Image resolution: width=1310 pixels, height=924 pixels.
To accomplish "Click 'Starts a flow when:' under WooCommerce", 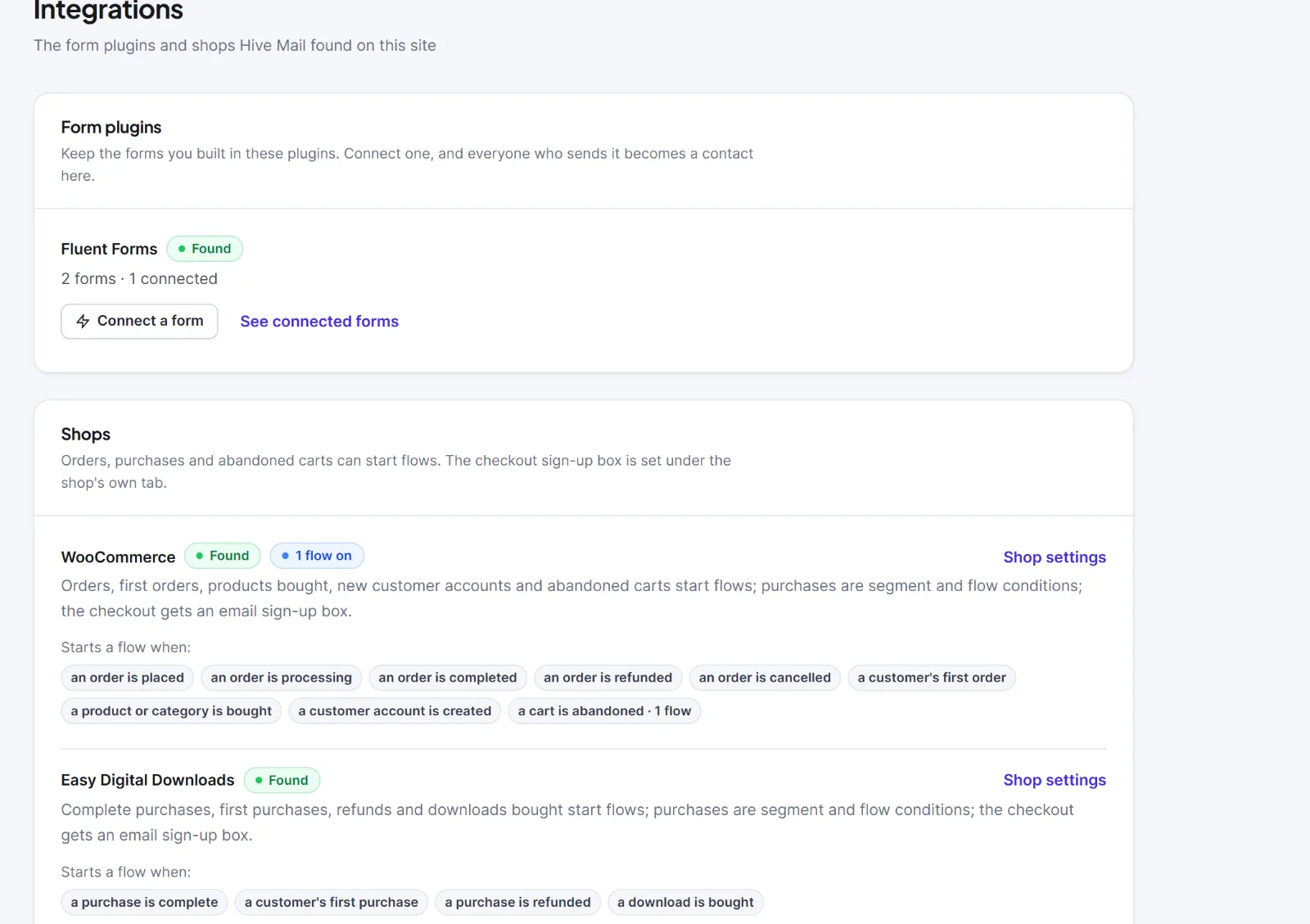I will click(x=126, y=647).
